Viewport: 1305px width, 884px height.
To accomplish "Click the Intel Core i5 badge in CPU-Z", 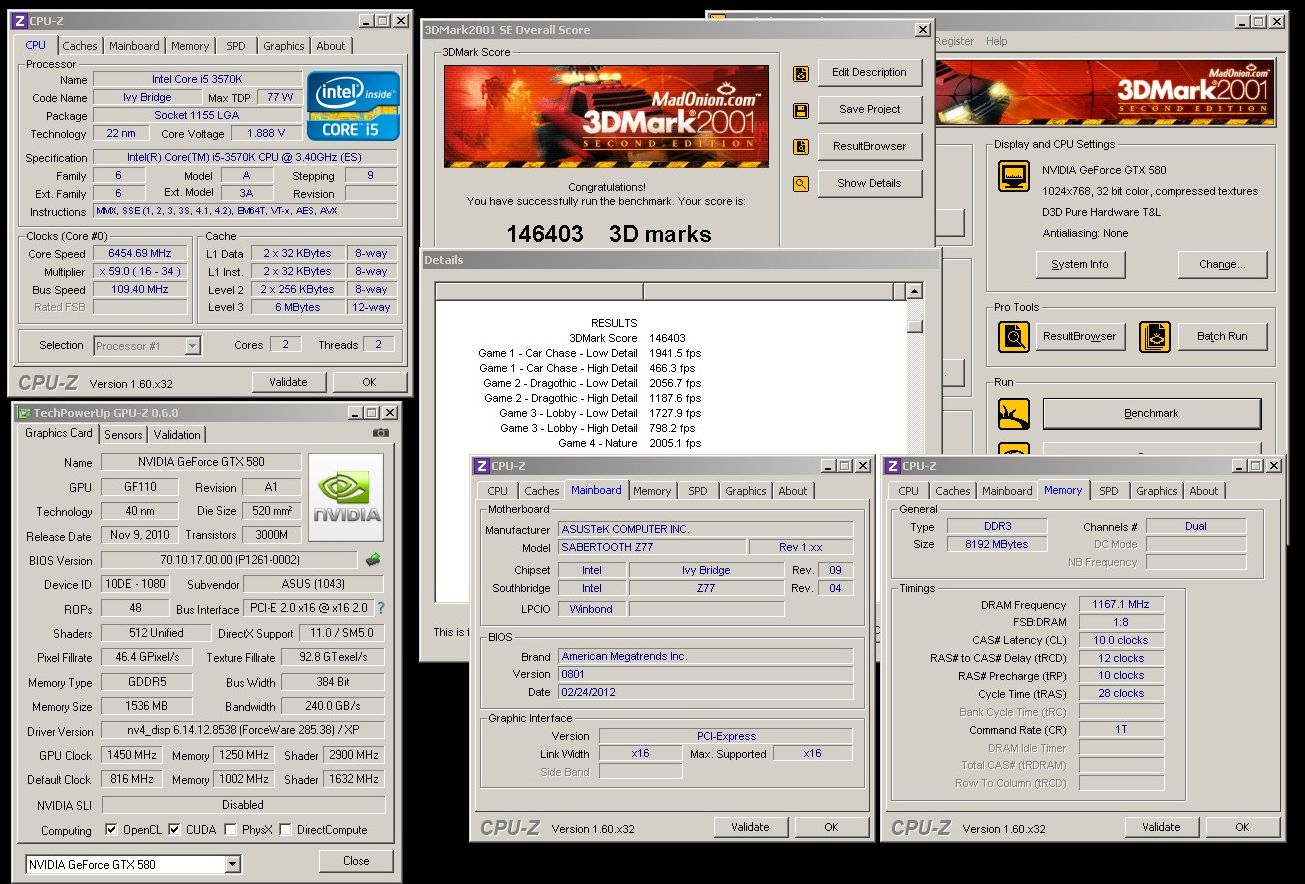I will [x=354, y=105].
